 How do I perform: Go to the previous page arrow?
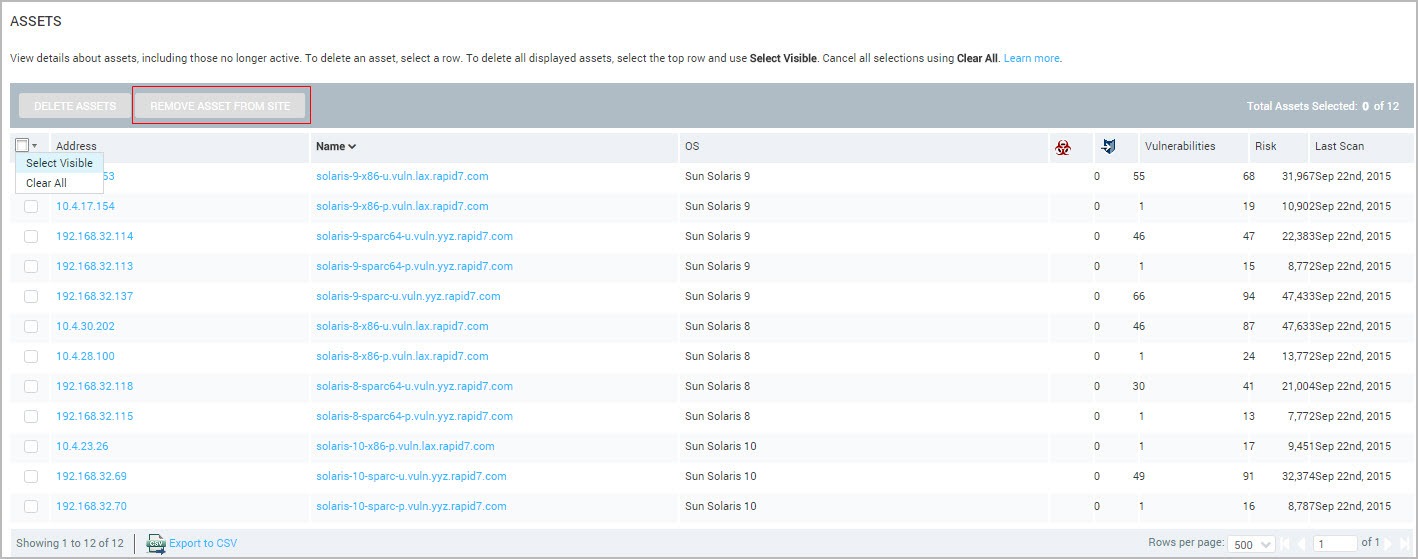coord(1301,543)
